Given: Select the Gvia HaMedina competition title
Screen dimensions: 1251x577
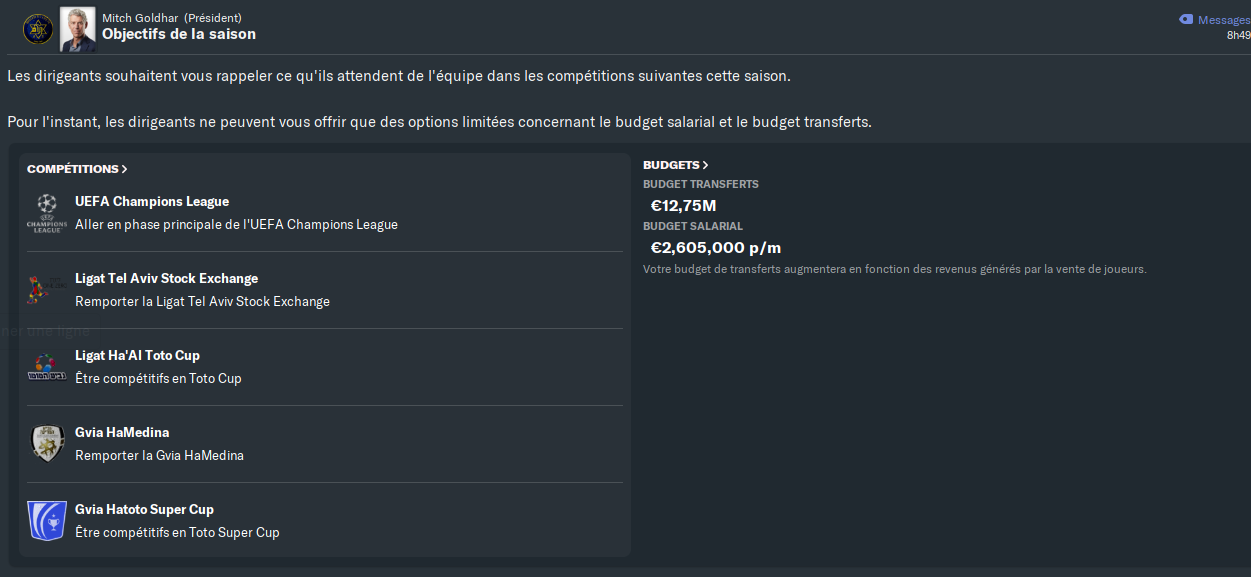Looking at the screenshot, I should point(122,433).
